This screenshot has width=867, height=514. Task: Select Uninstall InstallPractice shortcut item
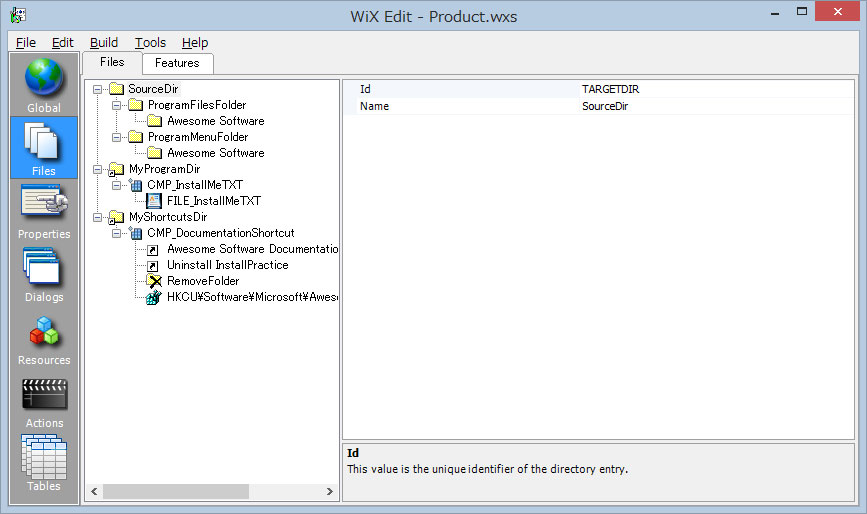coord(227,265)
